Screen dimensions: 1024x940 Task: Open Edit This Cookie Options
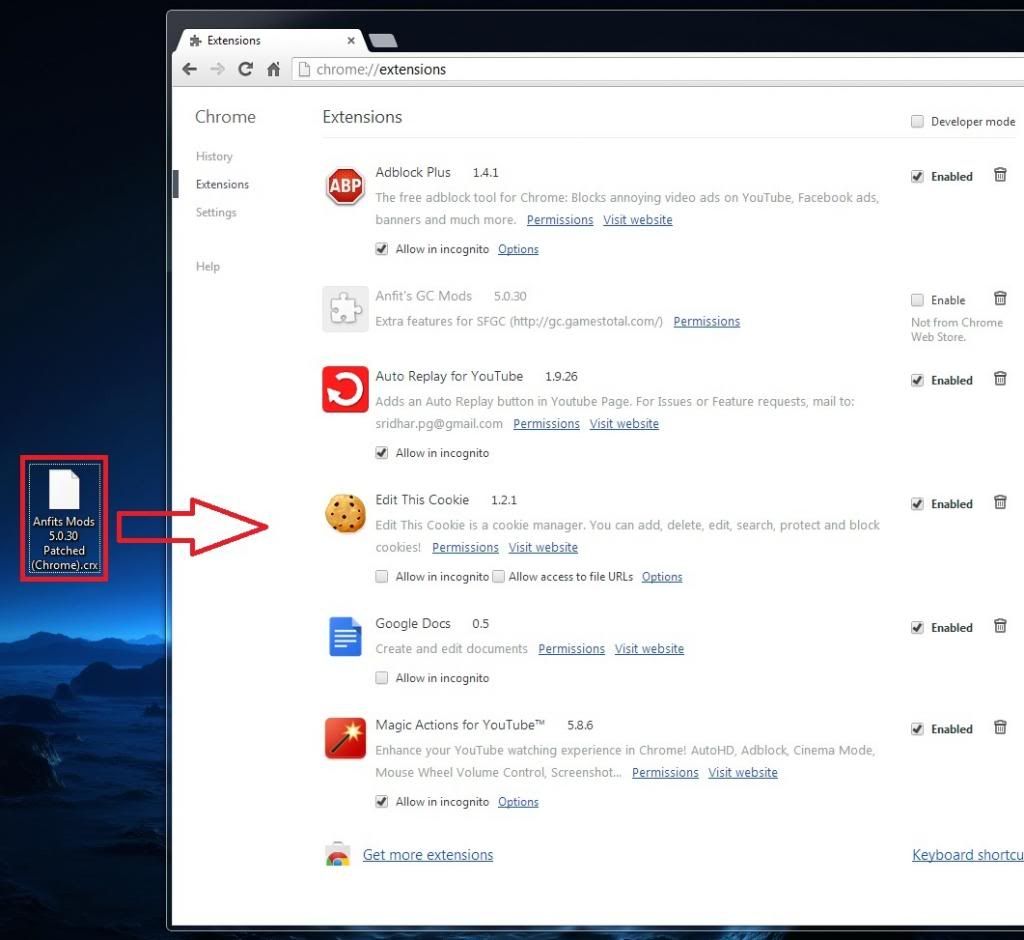coord(662,577)
